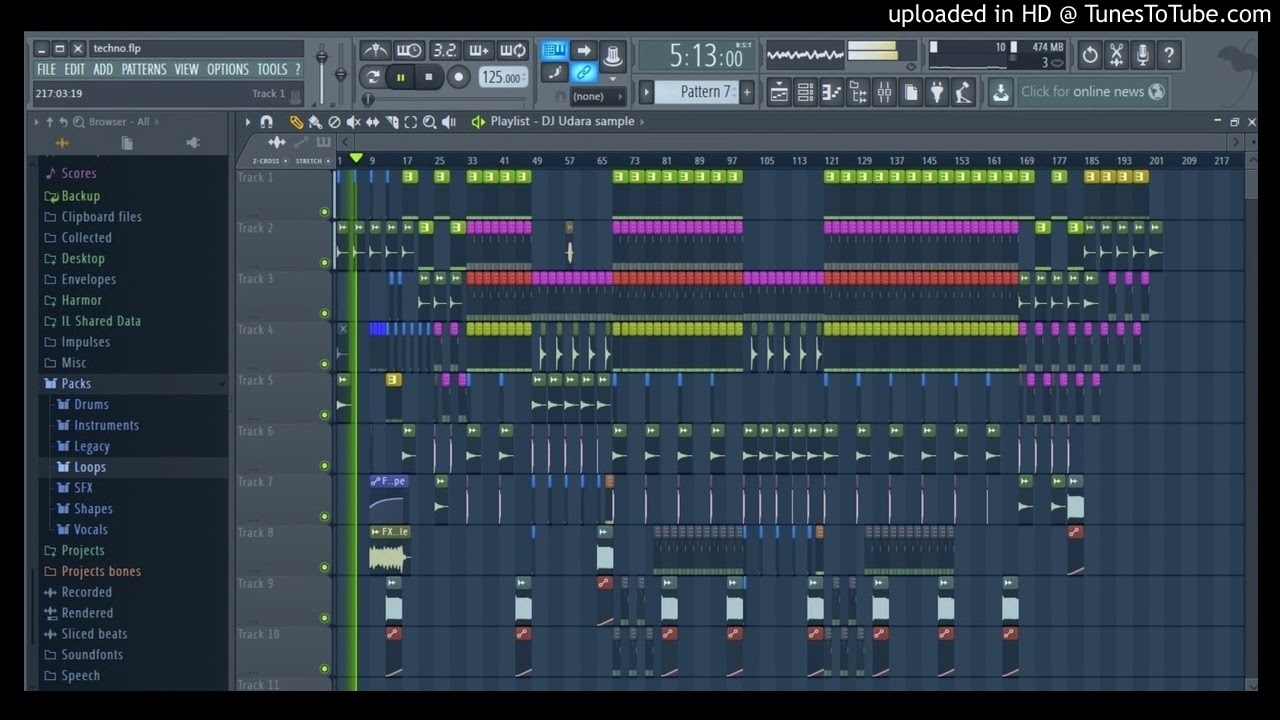
Task: Click the multilink controllers link icon
Action: pyautogui.click(x=584, y=73)
